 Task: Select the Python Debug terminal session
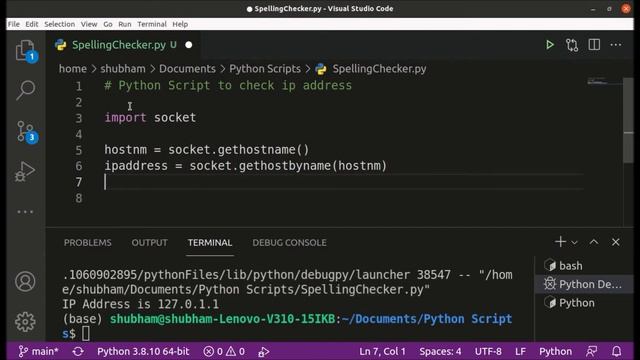click(x=584, y=284)
